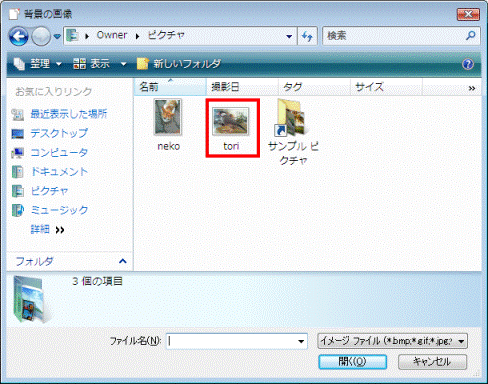This screenshot has height=384, width=488.
Task: Click the recent places icon in sidebar
Action: (x=18, y=115)
